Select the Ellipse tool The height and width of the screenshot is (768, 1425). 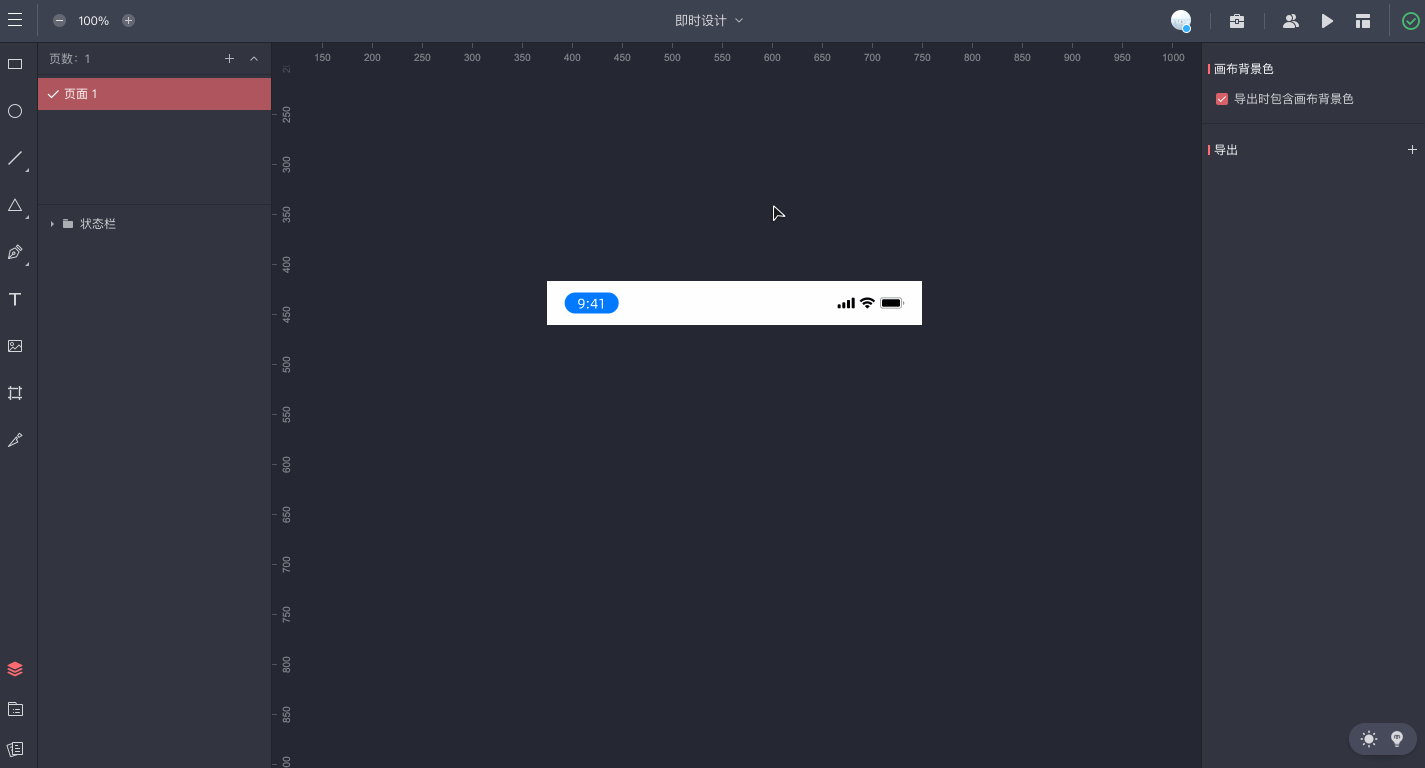pos(15,111)
